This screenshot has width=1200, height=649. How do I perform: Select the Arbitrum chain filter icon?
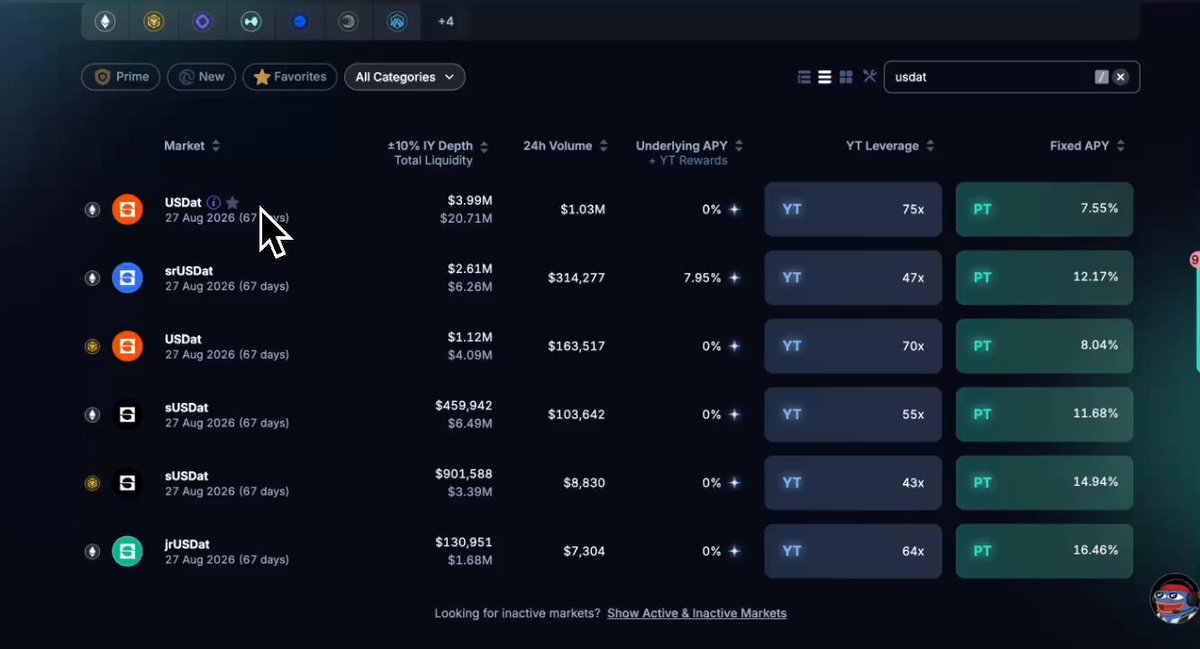click(x=397, y=20)
